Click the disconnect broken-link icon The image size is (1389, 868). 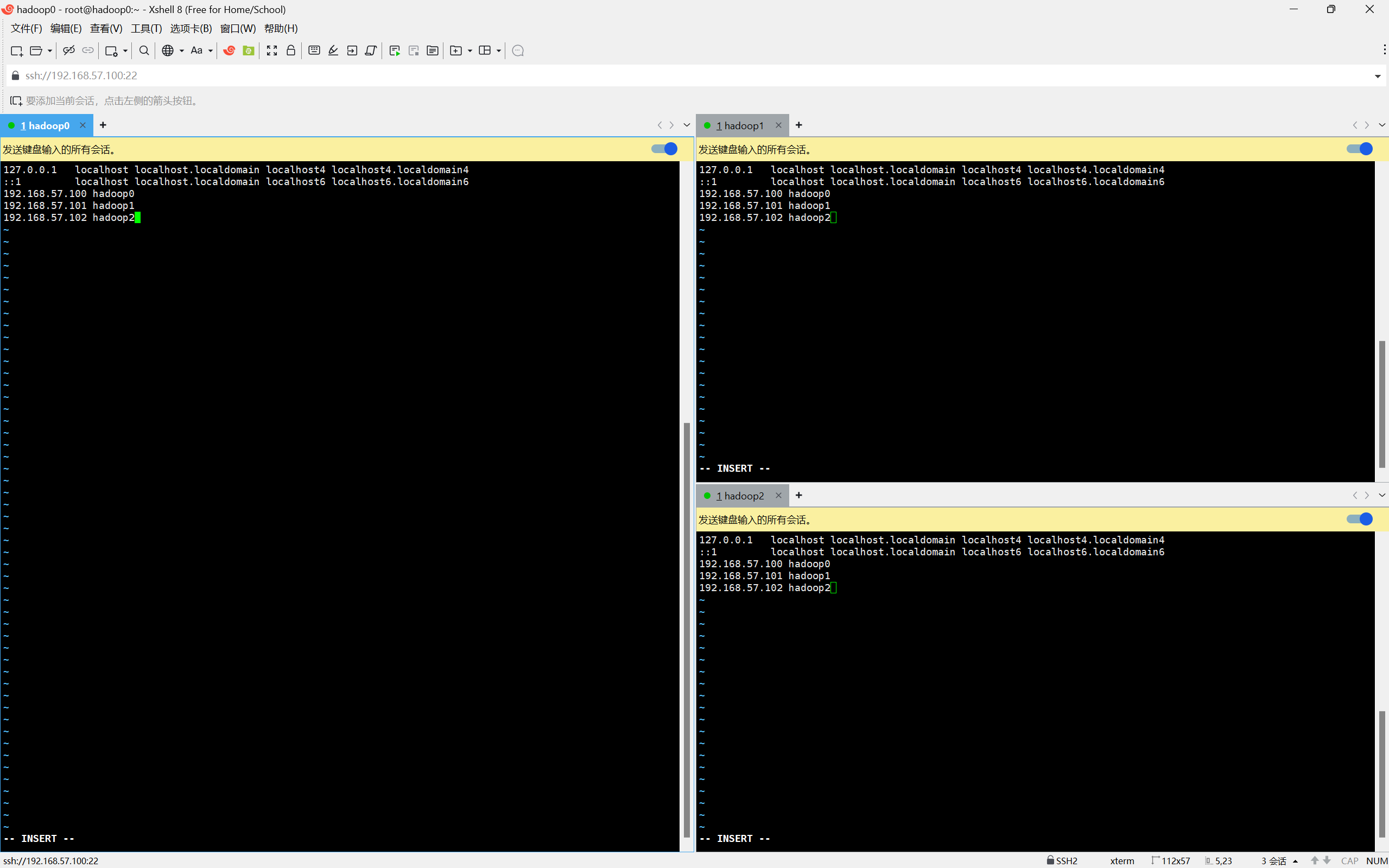tap(68, 51)
